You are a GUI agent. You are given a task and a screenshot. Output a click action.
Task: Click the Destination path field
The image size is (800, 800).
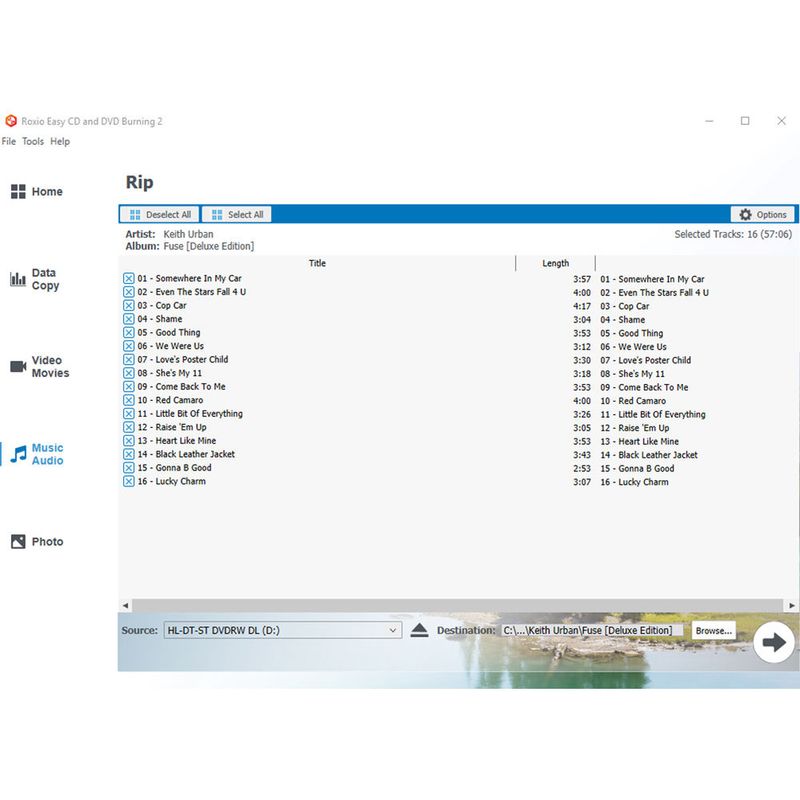(592, 631)
